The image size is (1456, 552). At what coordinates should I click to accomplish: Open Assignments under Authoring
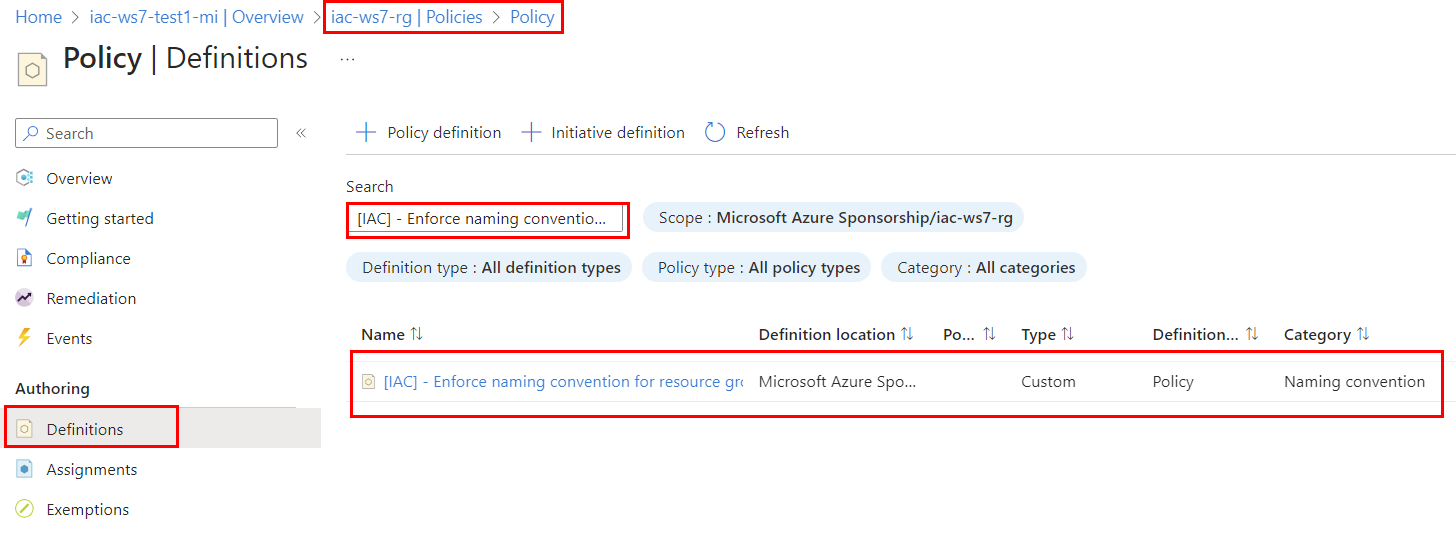click(x=92, y=469)
